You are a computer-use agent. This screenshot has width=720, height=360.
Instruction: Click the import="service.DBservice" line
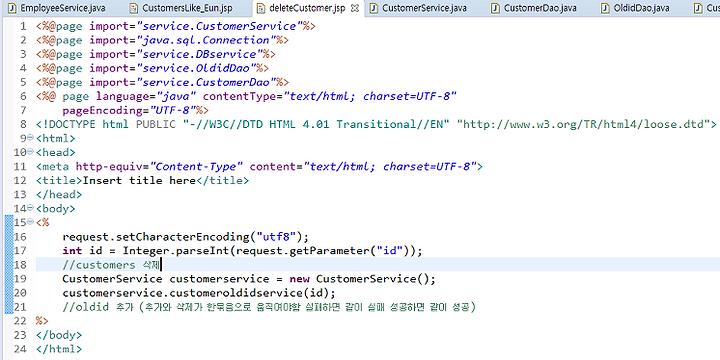point(156,54)
